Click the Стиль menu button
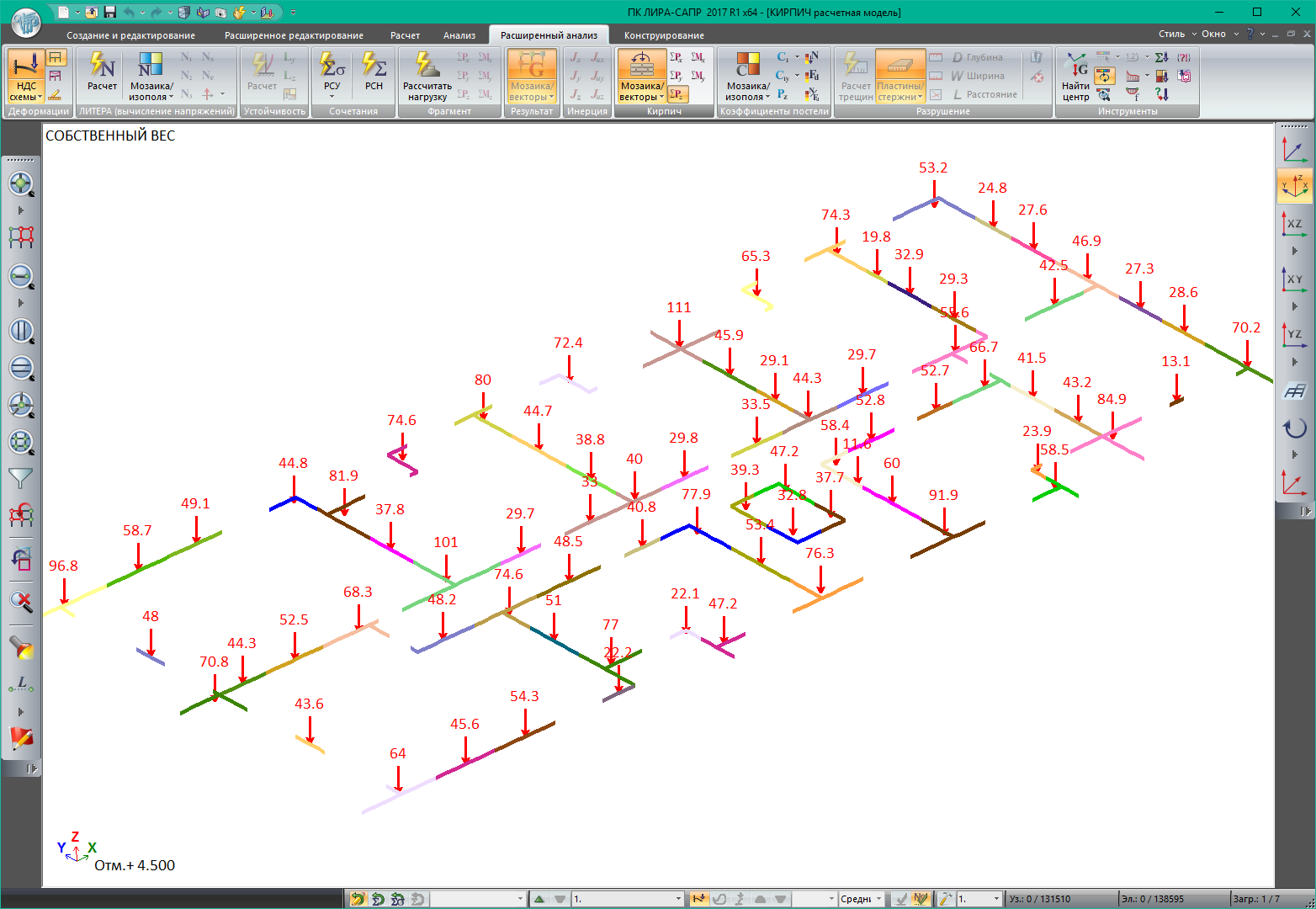1316x909 pixels. tap(1171, 34)
